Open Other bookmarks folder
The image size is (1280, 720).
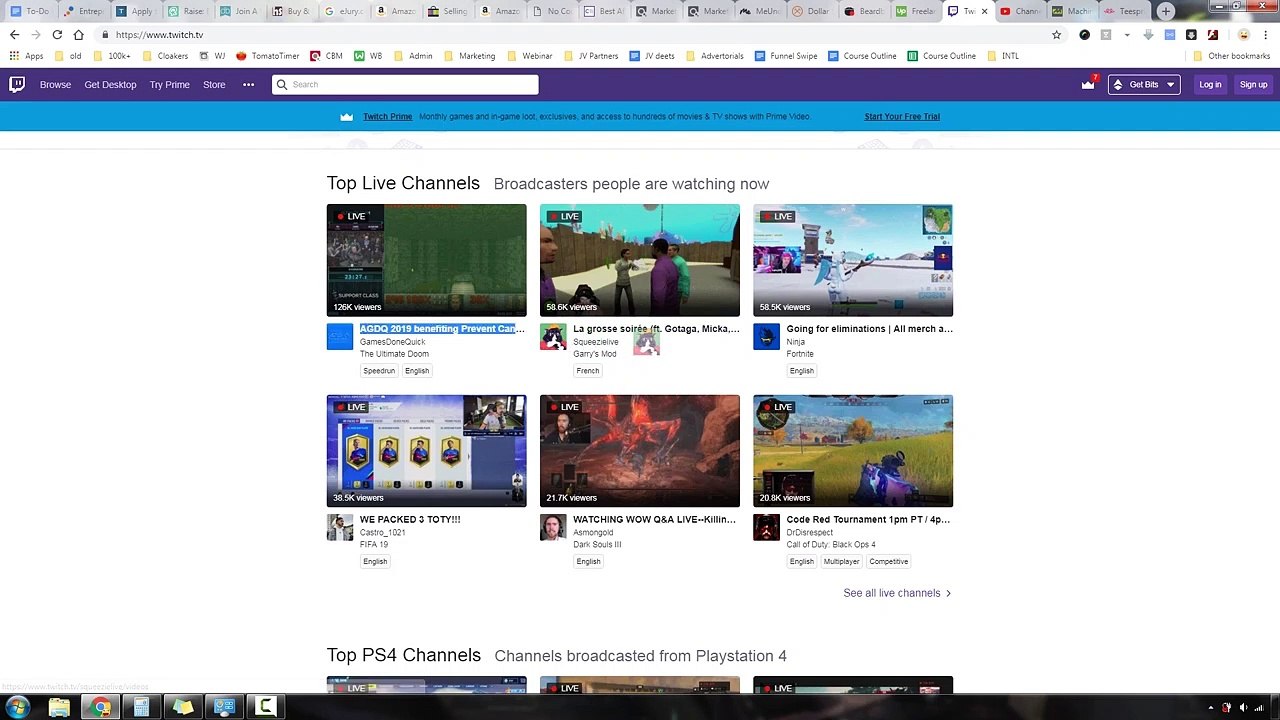(x=1231, y=56)
